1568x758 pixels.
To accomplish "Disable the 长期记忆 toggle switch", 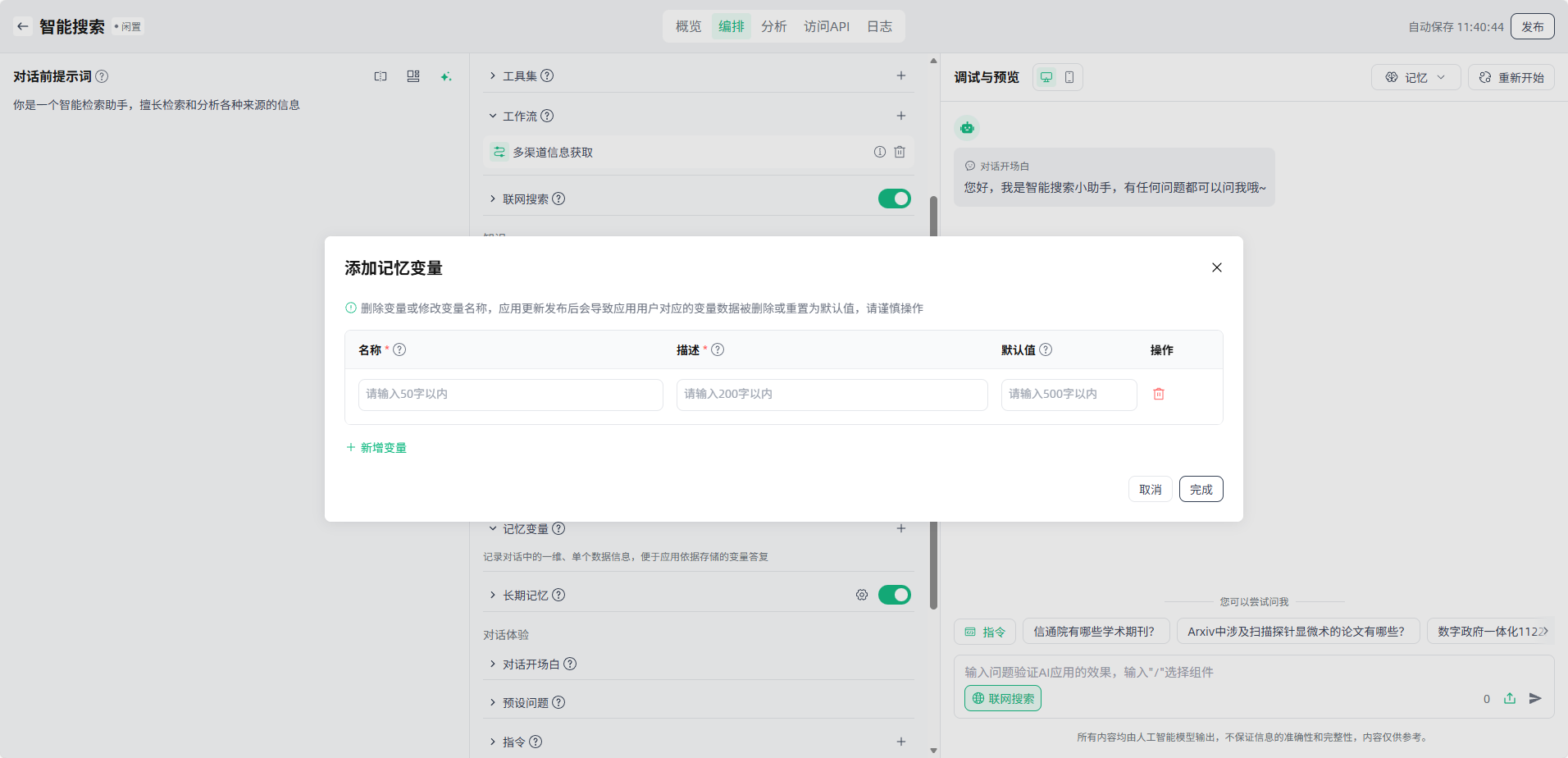I will 894,595.
